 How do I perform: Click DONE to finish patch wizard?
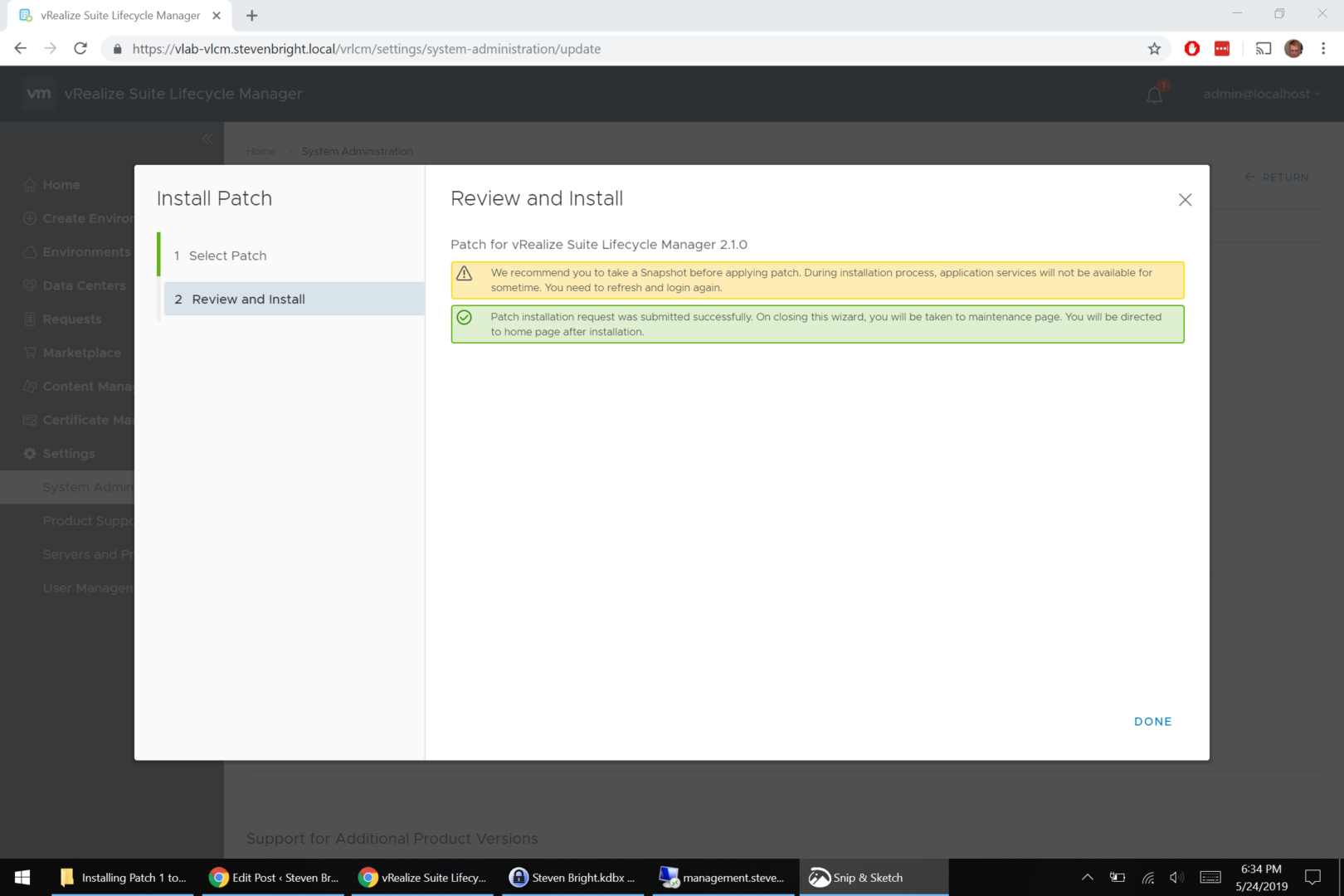1152,722
